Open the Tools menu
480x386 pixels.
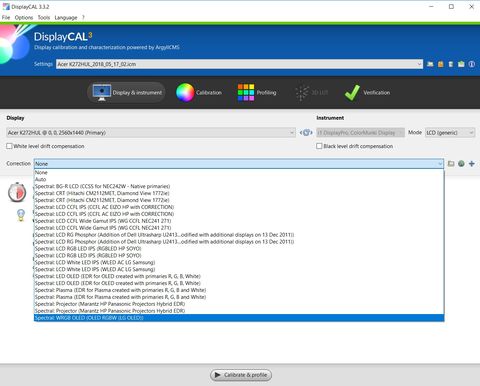point(44,17)
